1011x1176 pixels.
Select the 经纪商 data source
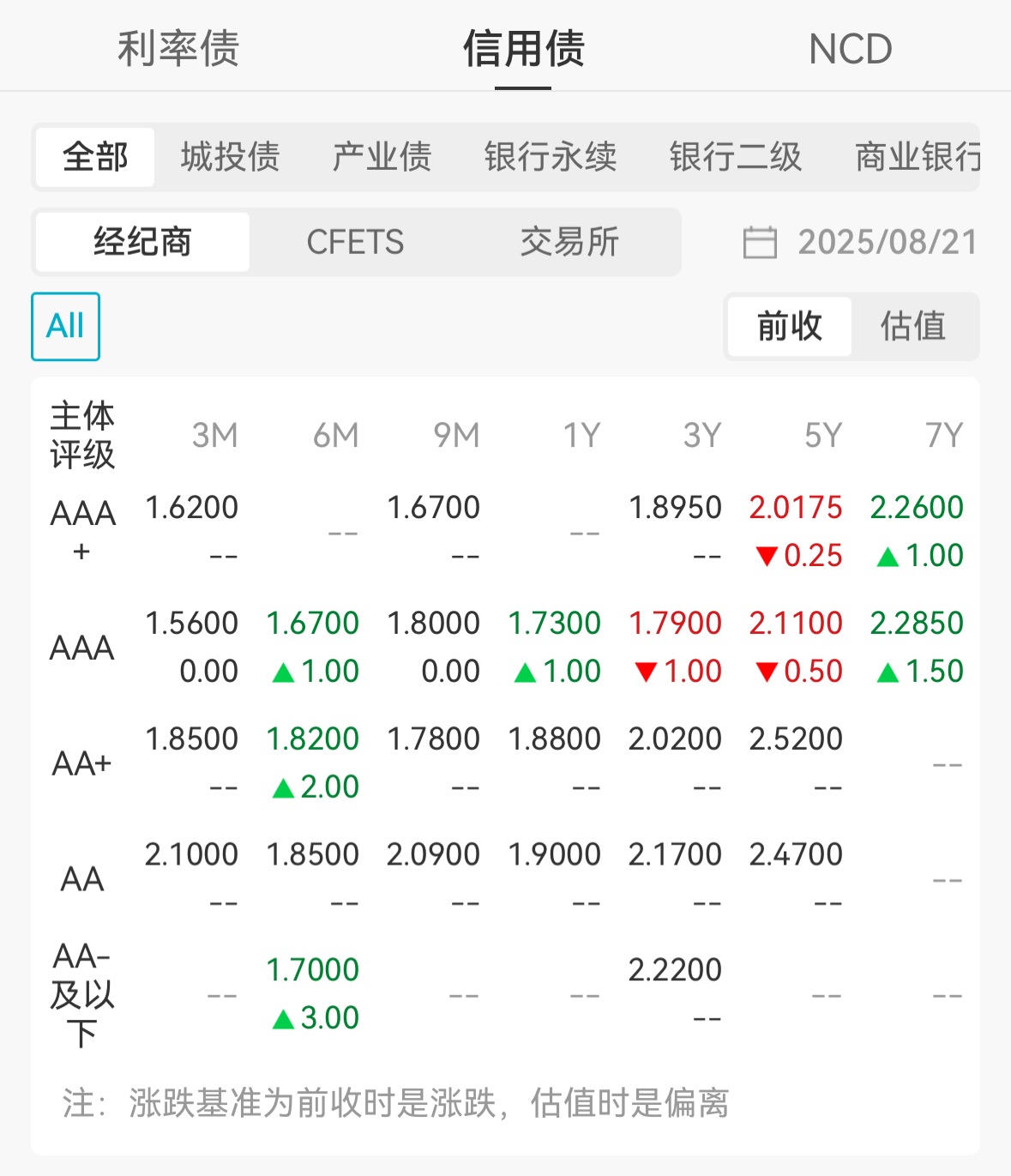[x=142, y=242]
